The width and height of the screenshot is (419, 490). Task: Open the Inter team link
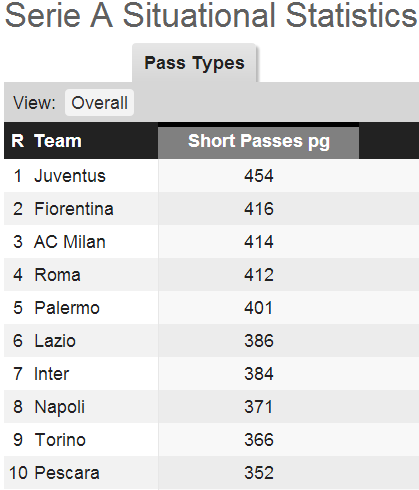coord(52,374)
